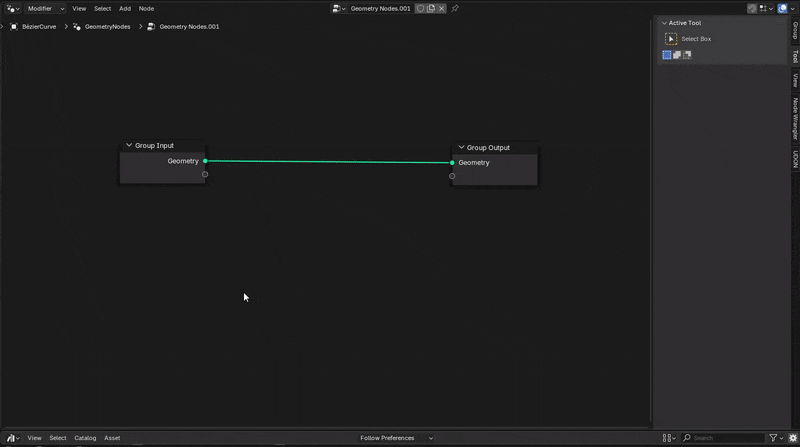Click the fake user shield icon
The image size is (800, 447).
pos(421,8)
